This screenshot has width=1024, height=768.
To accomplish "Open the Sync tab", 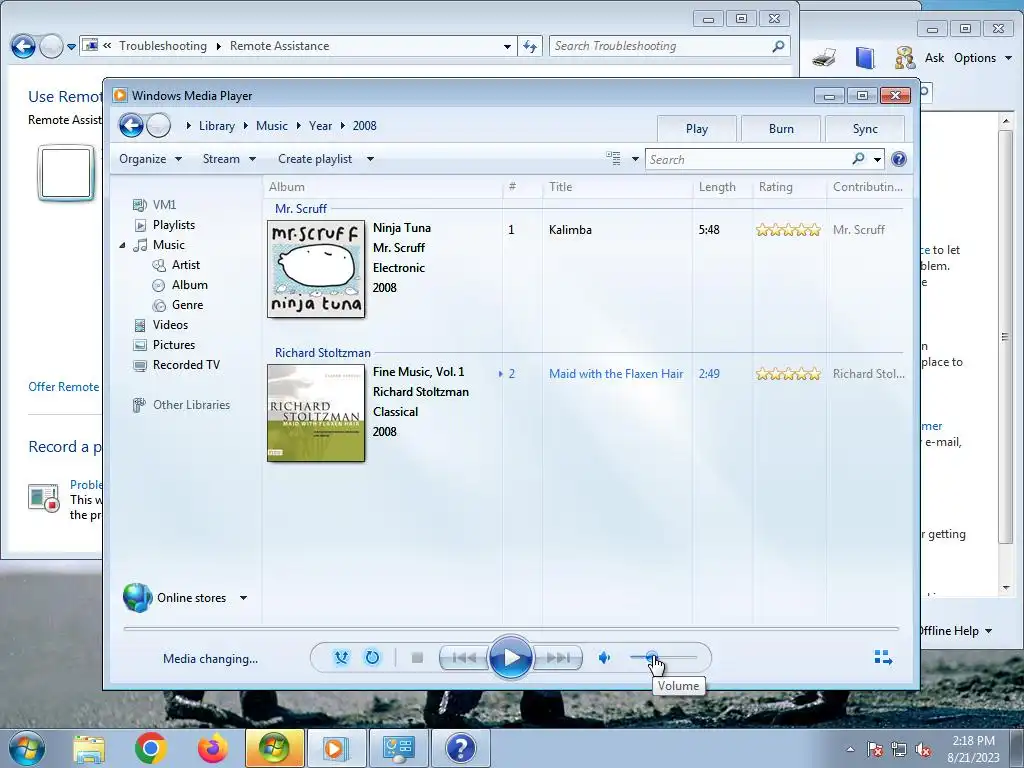I will pyautogui.click(x=865, y=129).
